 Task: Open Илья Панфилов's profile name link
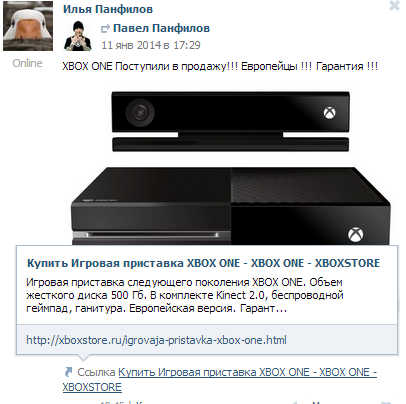click(x=108, y=9)
